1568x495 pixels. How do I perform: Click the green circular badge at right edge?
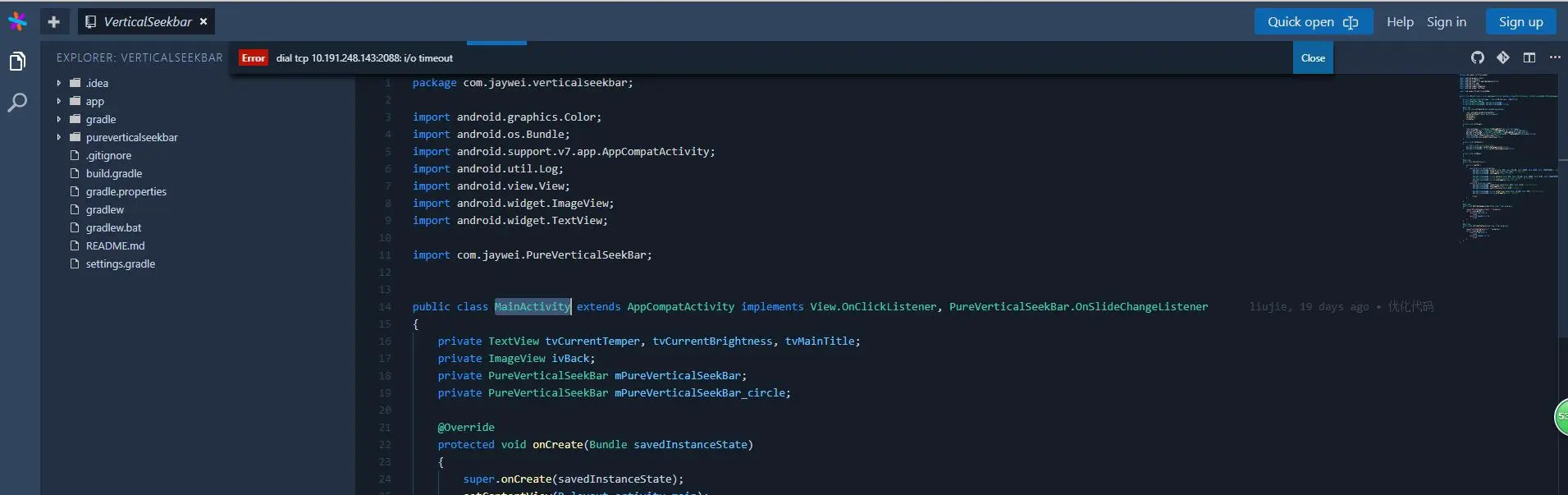tap(1561, 417)
